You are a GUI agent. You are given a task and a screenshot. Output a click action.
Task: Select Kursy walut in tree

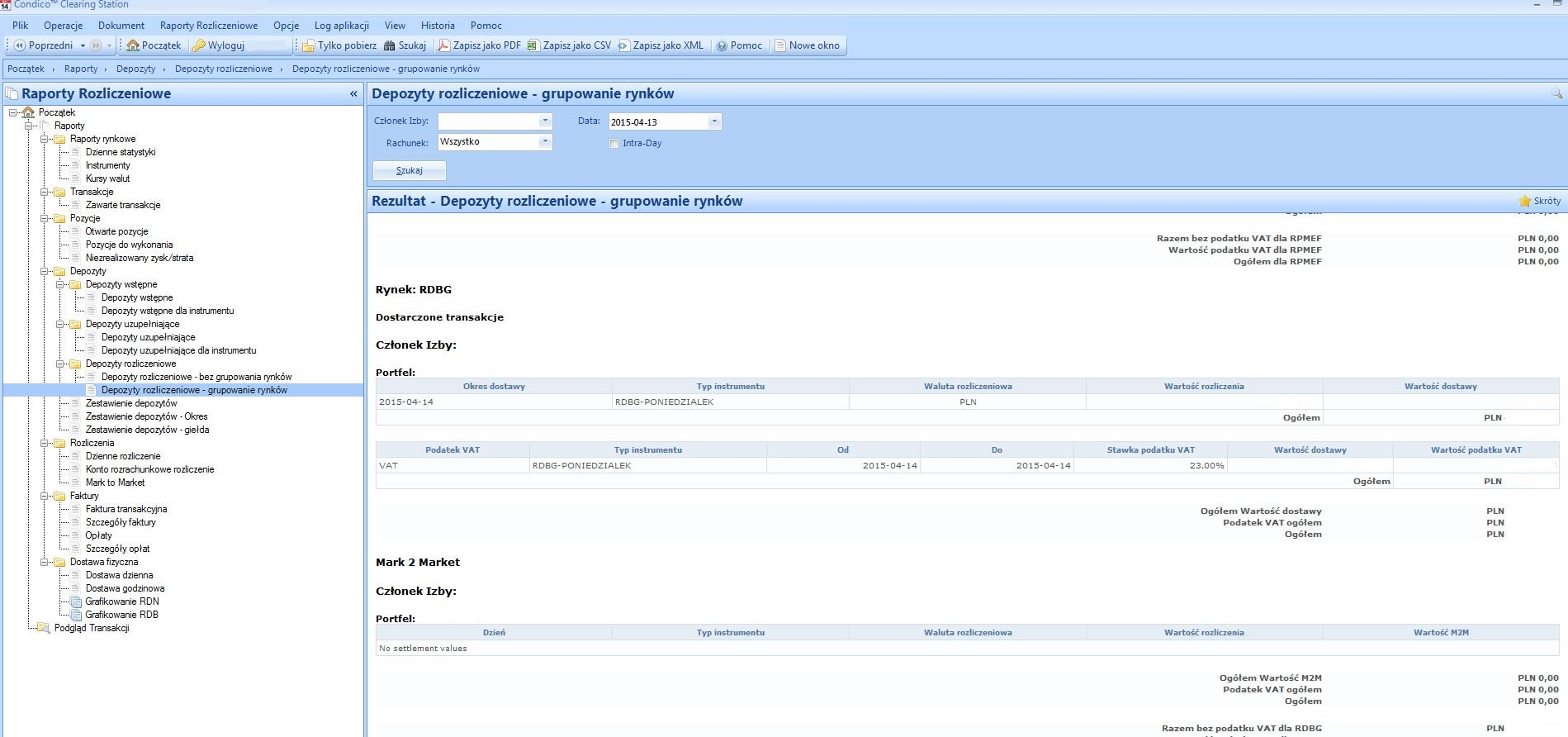tap(107, 178)
